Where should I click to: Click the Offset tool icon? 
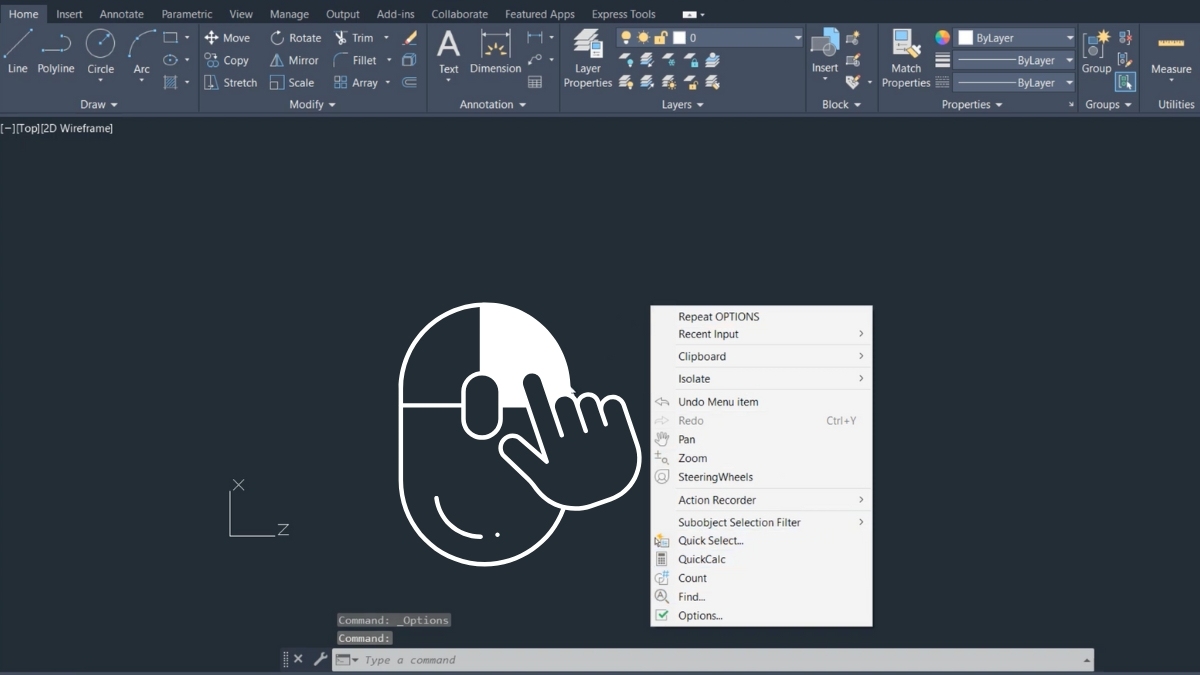(x=409, y=83)
